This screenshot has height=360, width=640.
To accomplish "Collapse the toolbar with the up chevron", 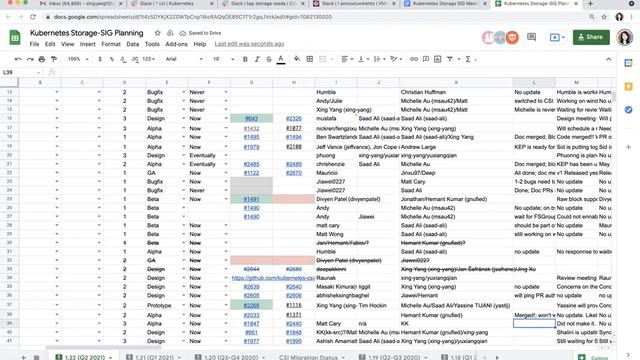I will click(609, 59).
